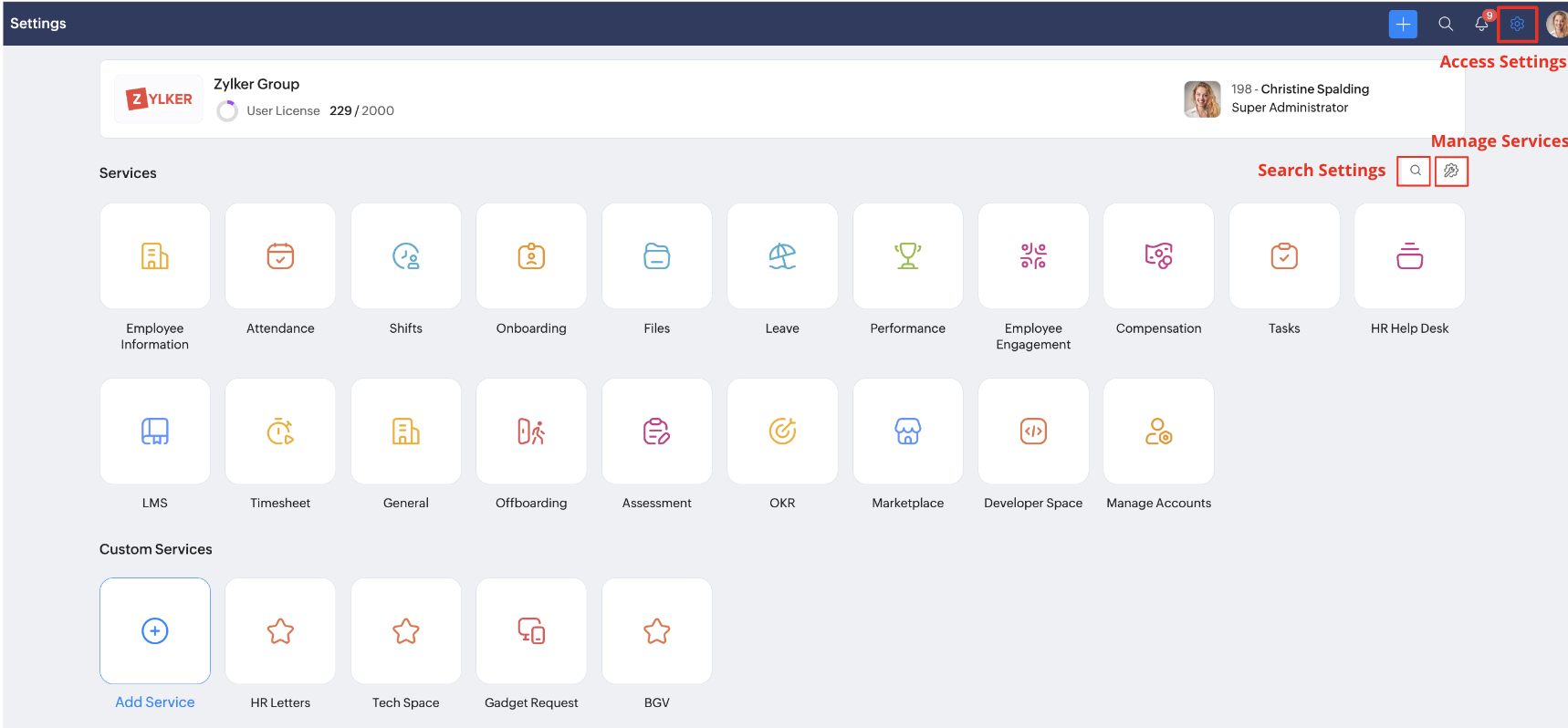
Task: Open the Offboarding service tile
Action: [531, 432]
